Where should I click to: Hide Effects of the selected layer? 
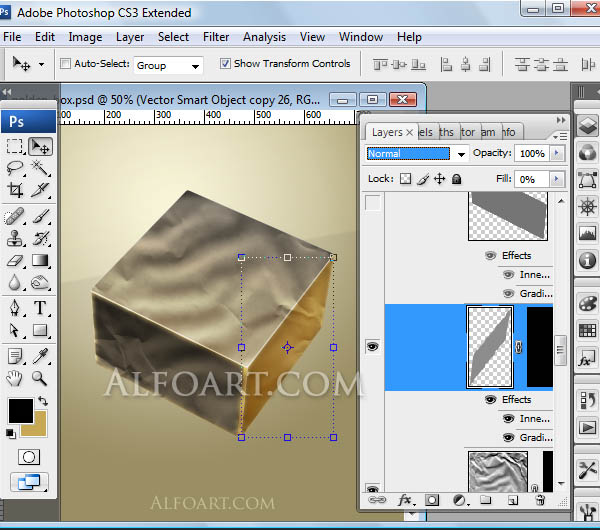pos(491,400)
